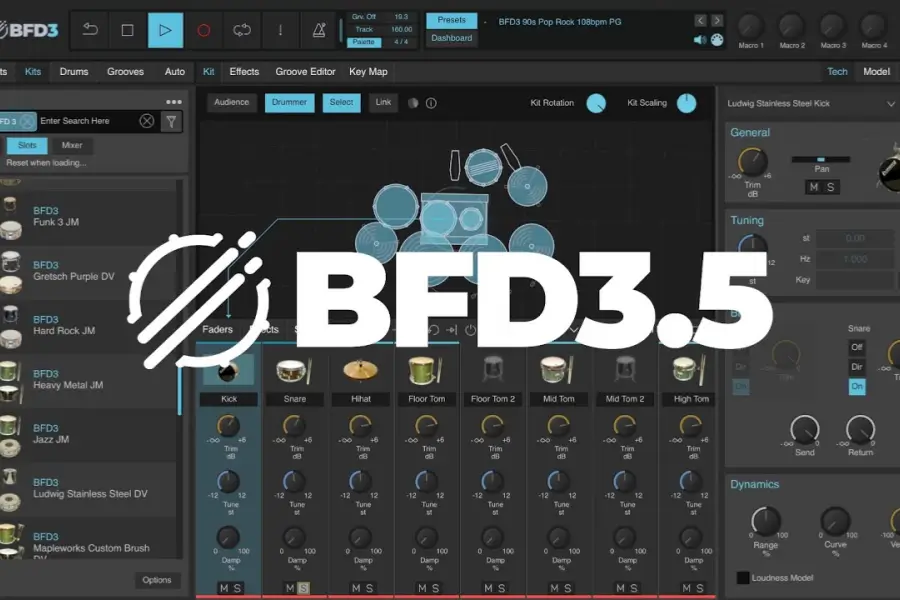Select the loop playback icon

(242, 29)
